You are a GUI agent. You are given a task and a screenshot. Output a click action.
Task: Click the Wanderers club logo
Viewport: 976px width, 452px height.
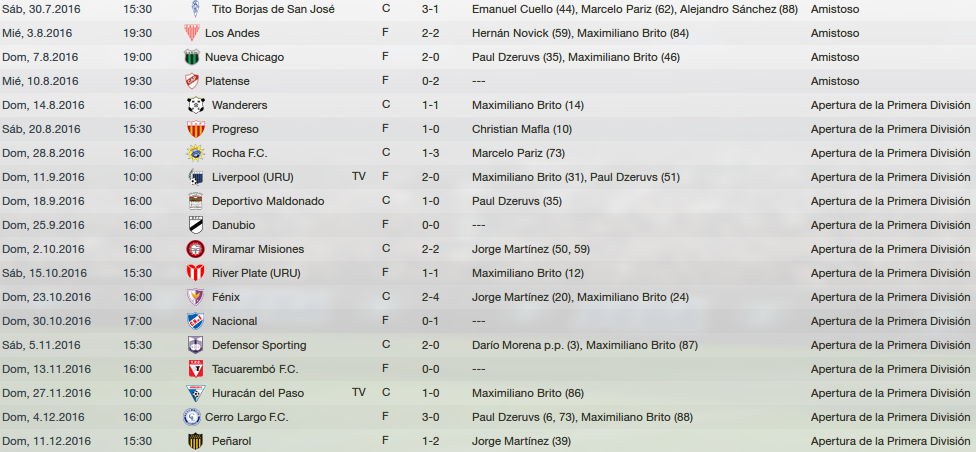195,105
